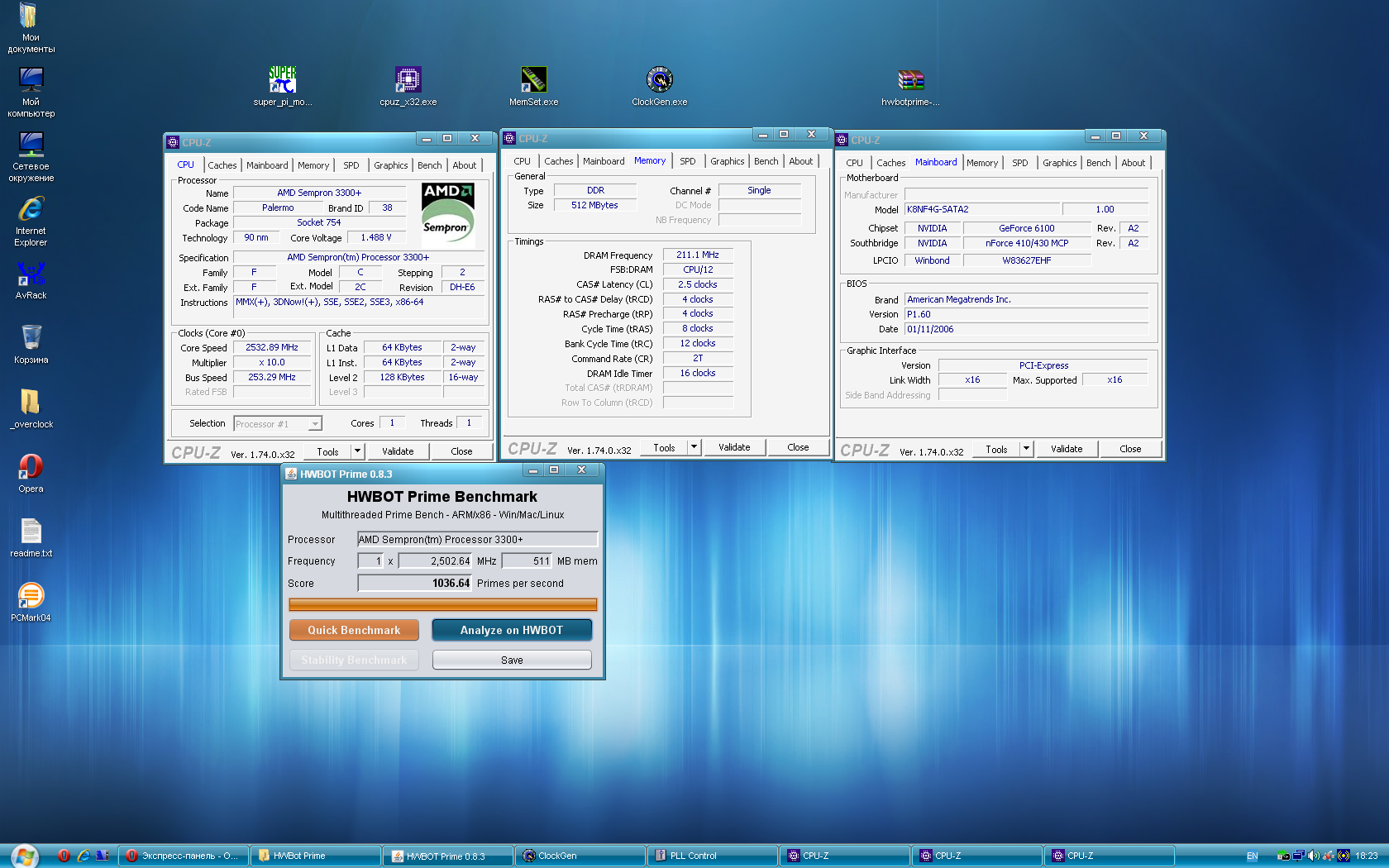Click the Processor name field in HWBOT Prime
Screen dimensions: 1389x868
[478, 539]
